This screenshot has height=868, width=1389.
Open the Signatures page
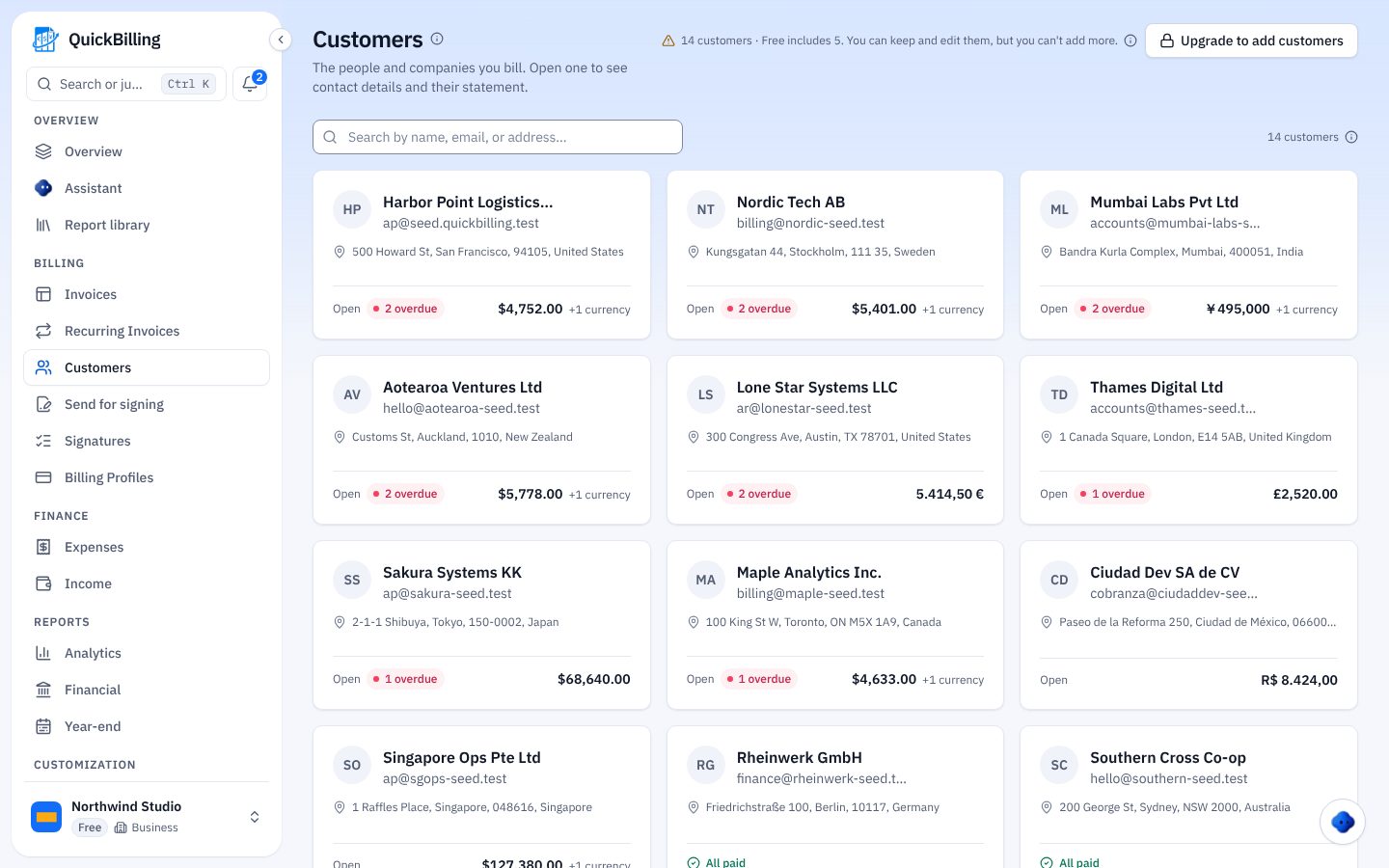pyautogui.click(x=147, y=441)
